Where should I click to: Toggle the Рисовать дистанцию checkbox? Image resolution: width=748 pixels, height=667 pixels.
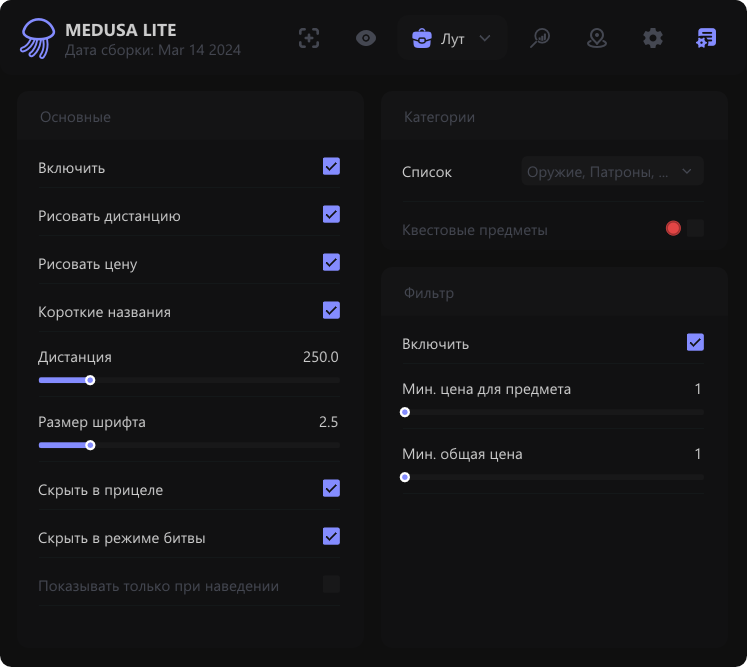[x=331, y=215]
